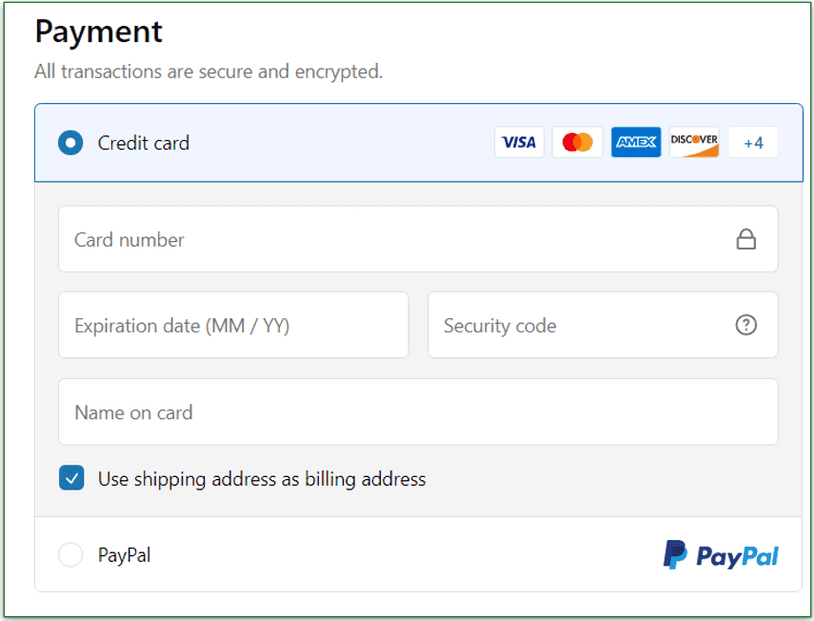
Task: Click the Expiration date field
Action: [232, 325]
